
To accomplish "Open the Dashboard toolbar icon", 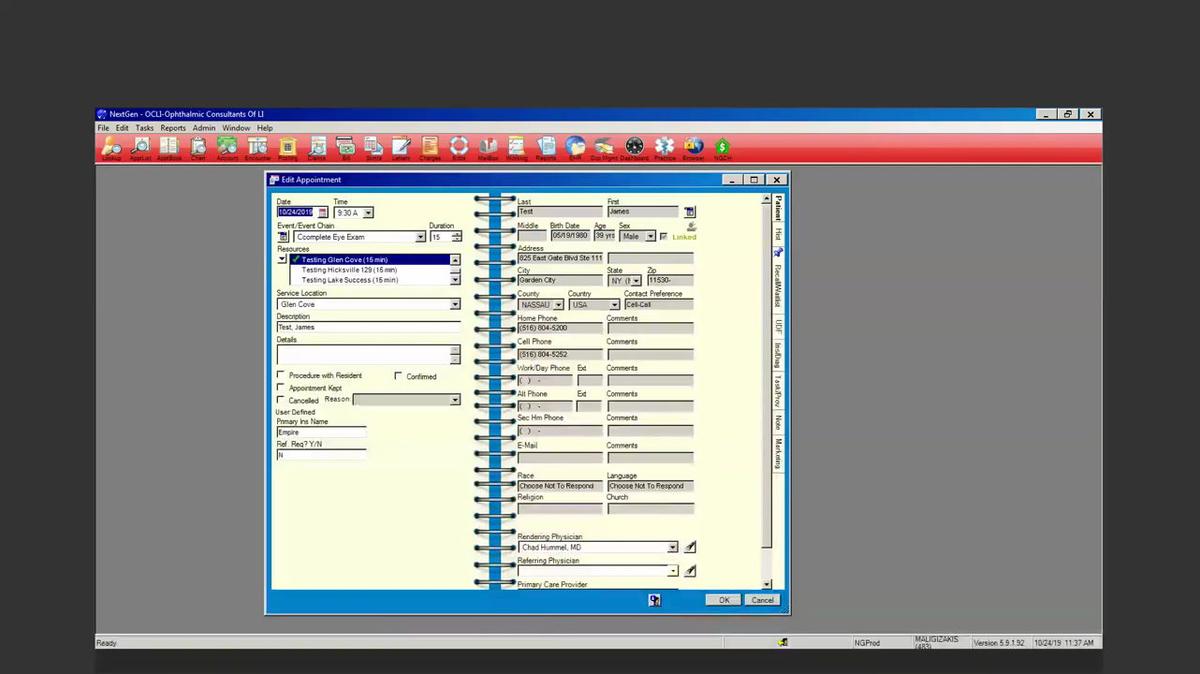I will (x=633, y=147).
